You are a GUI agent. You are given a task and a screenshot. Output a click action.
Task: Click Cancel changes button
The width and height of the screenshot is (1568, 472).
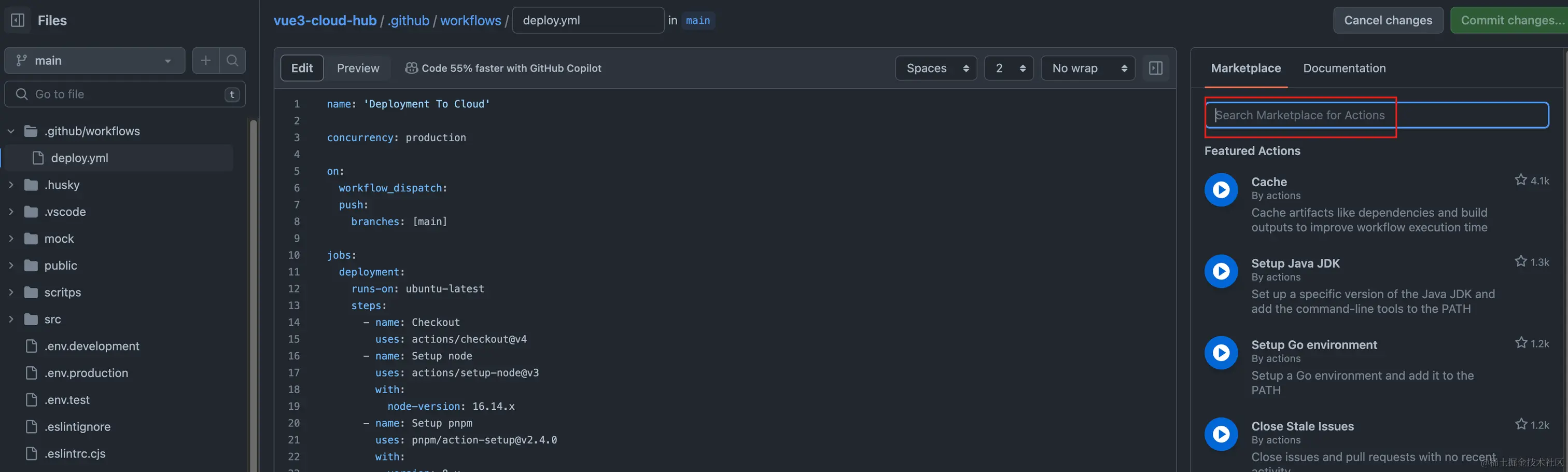pos(1388,20)
